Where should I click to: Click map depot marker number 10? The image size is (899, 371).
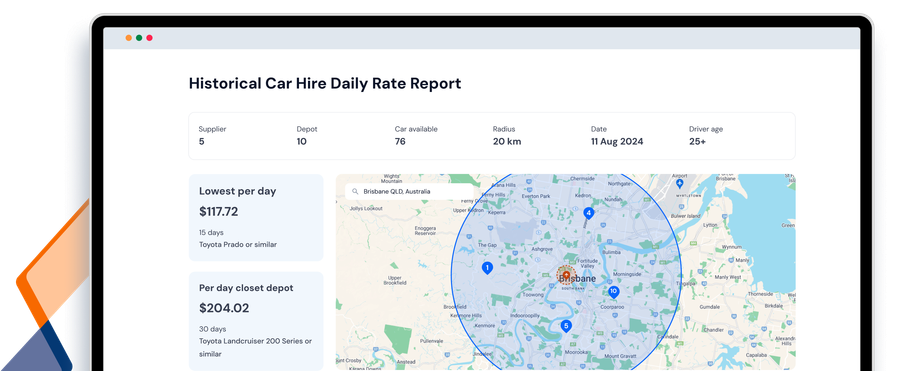(613, 292)
